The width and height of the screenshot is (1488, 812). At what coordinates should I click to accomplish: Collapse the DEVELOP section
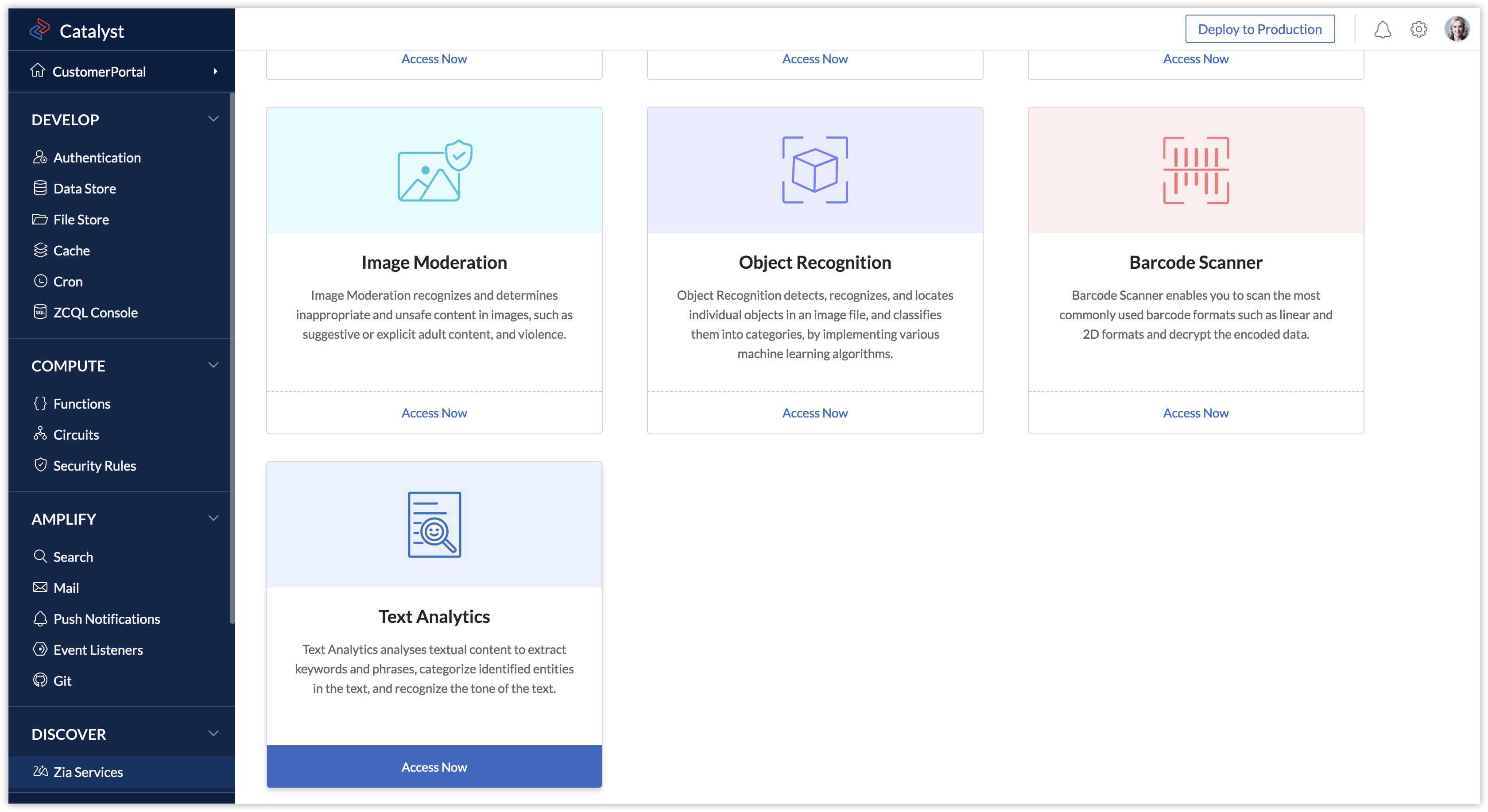[213, 119]
